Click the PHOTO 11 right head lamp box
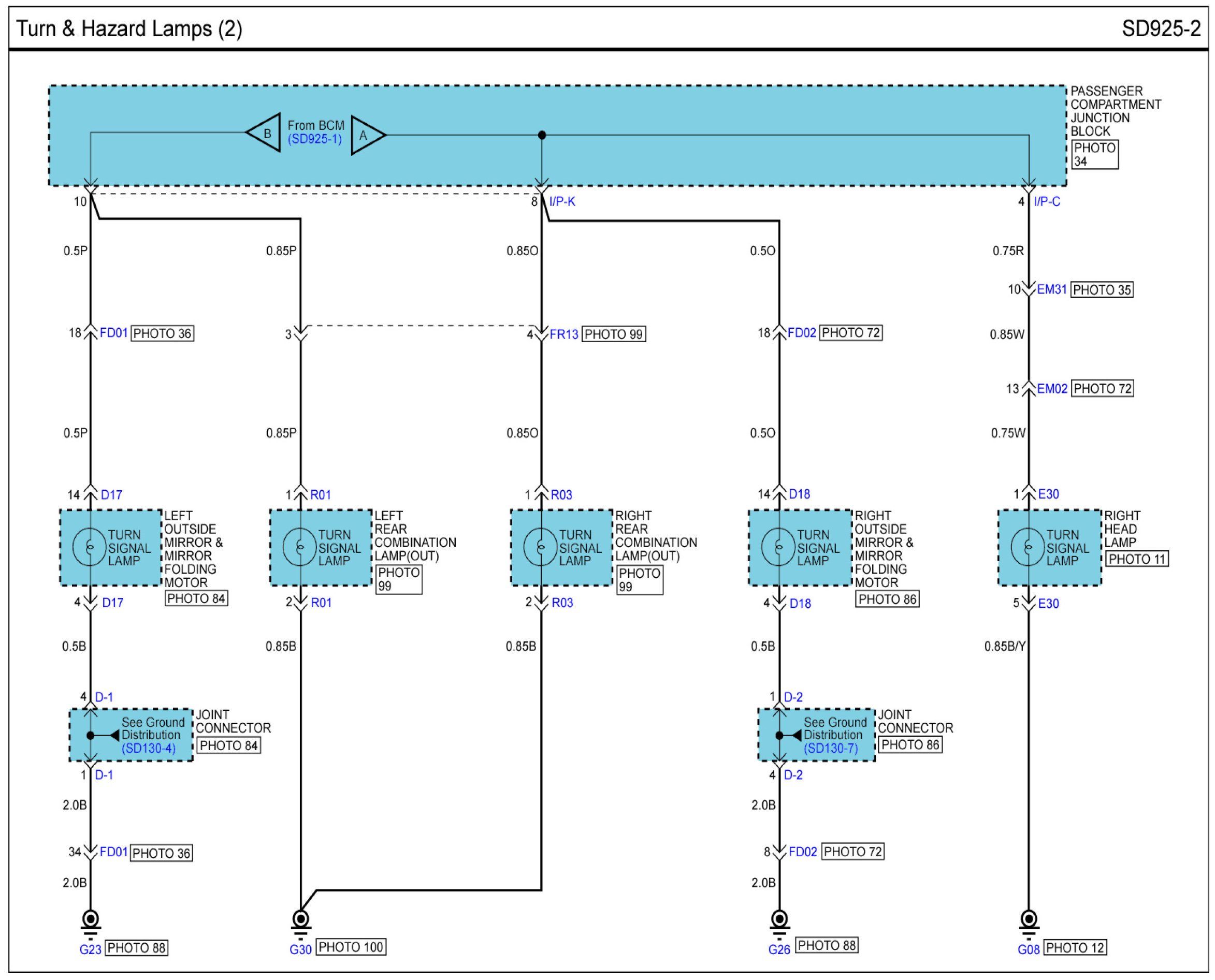 click(x=1136, y=559)
